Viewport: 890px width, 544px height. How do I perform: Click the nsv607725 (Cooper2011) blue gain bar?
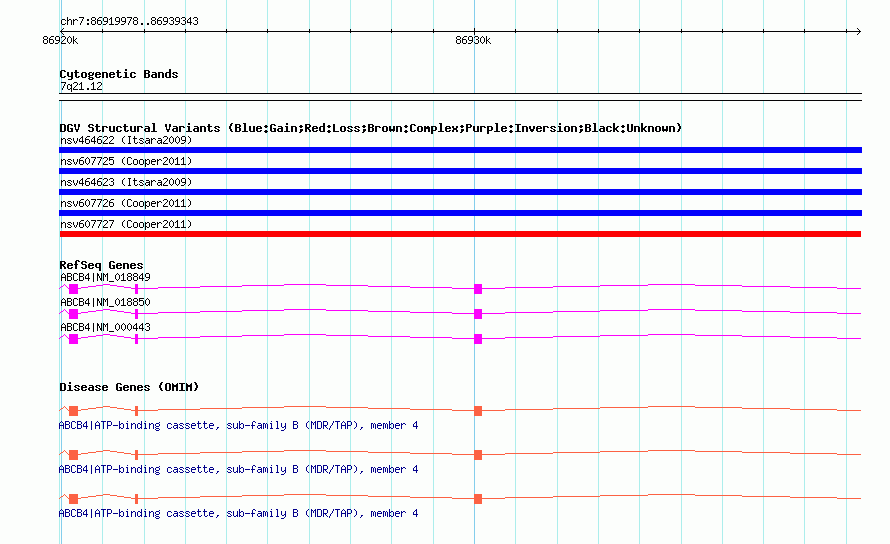(460, 171)
